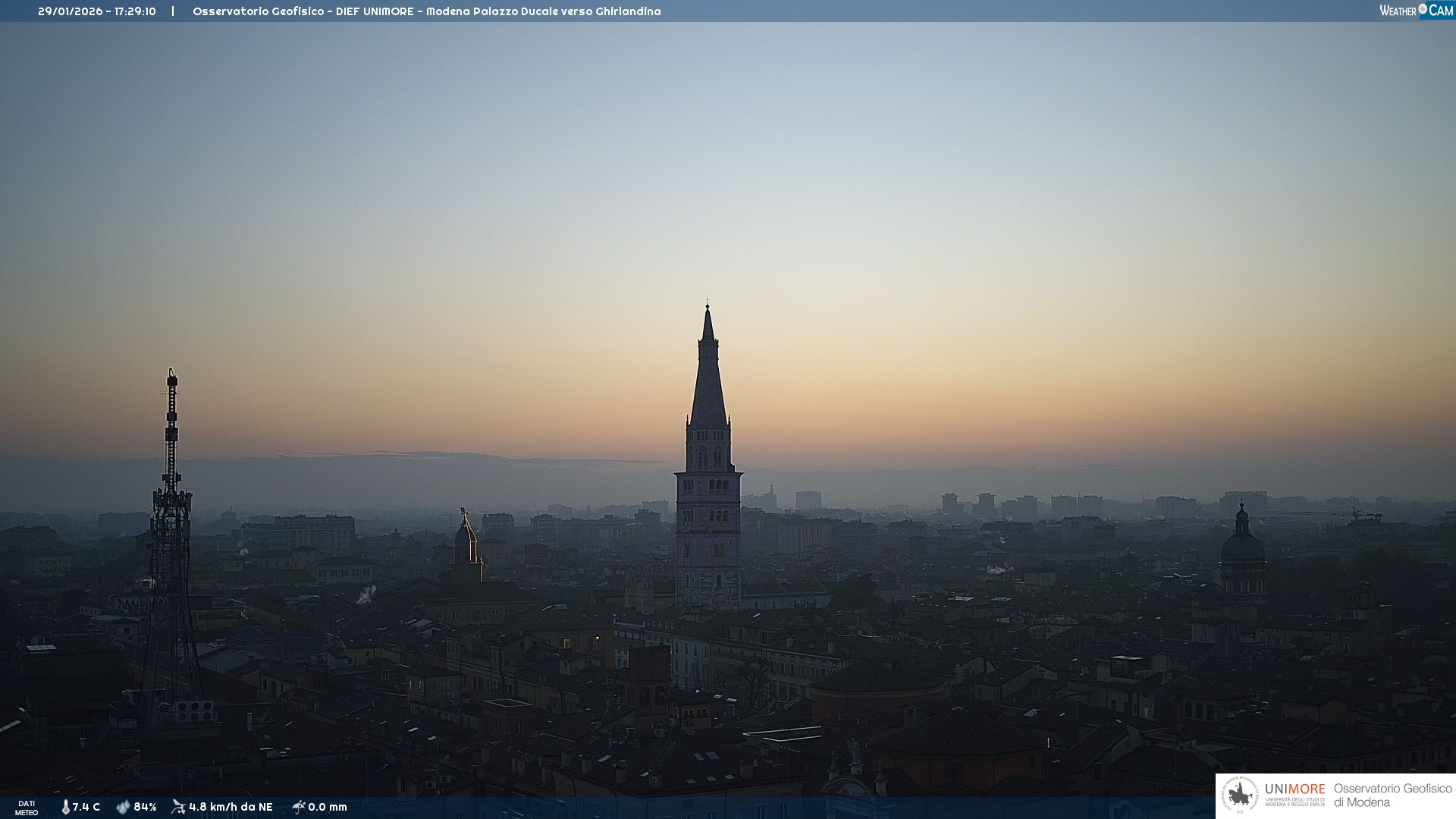This screenshot has width=1456, height=819.
Task: Click the camera lens in WeatherCam logo
Action: click(x=1423, y=9)
